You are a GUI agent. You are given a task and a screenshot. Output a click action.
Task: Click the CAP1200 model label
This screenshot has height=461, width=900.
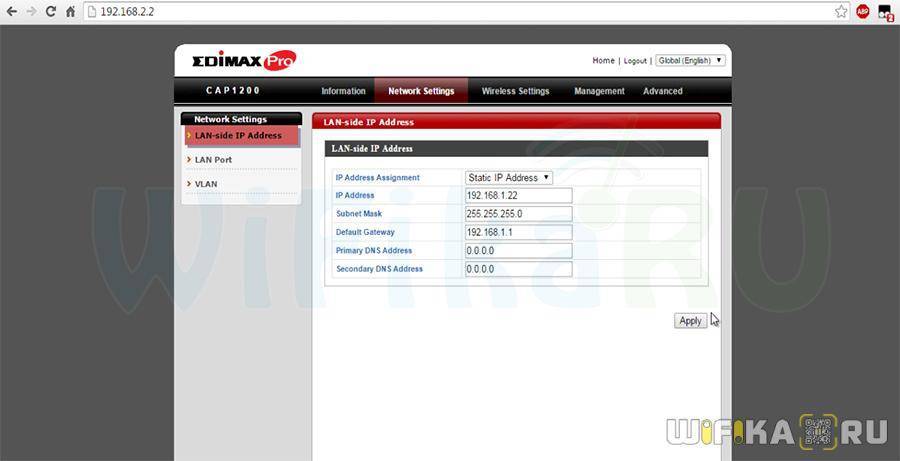point(233,91)
